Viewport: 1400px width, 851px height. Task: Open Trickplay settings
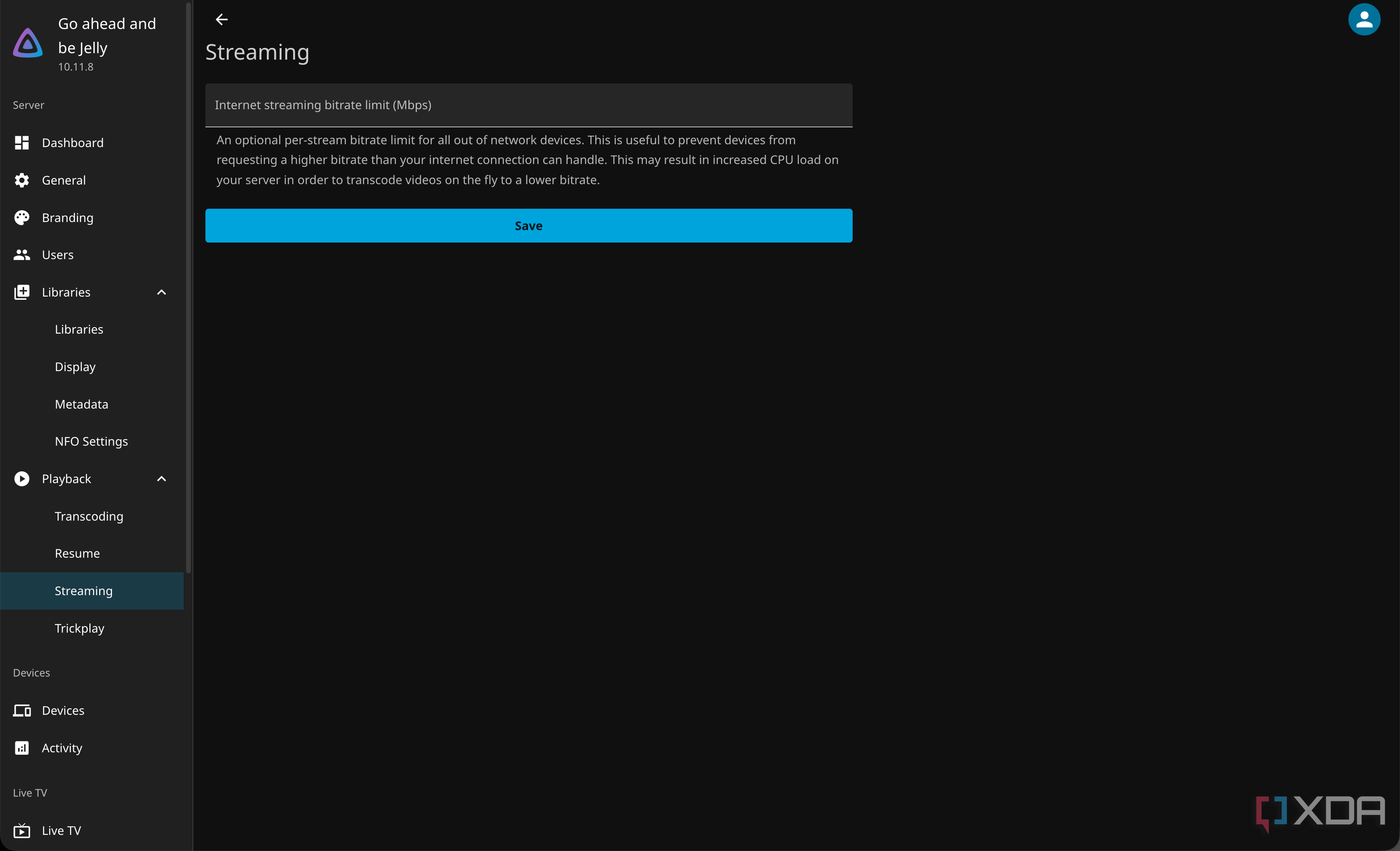coord(92,628)
